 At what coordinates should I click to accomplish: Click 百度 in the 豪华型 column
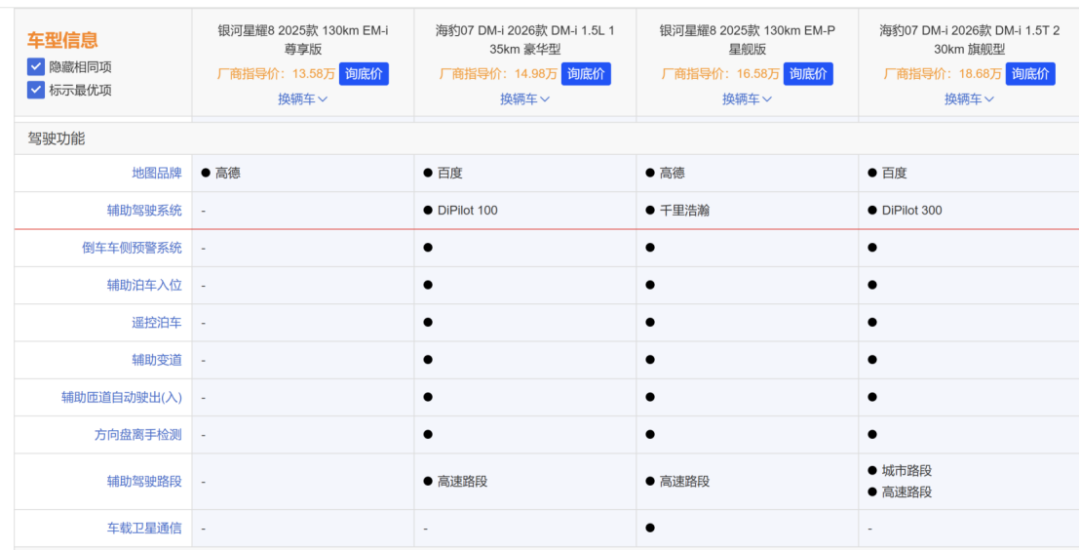coord(450,173)
